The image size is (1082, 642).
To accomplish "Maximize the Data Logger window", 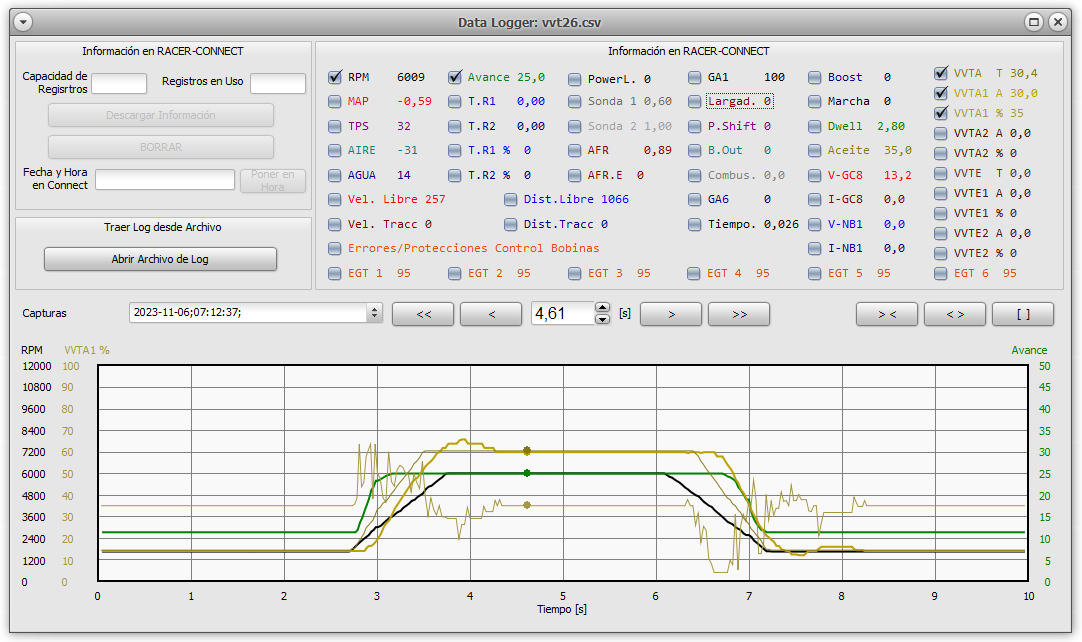I will (x=1034, y=22).
